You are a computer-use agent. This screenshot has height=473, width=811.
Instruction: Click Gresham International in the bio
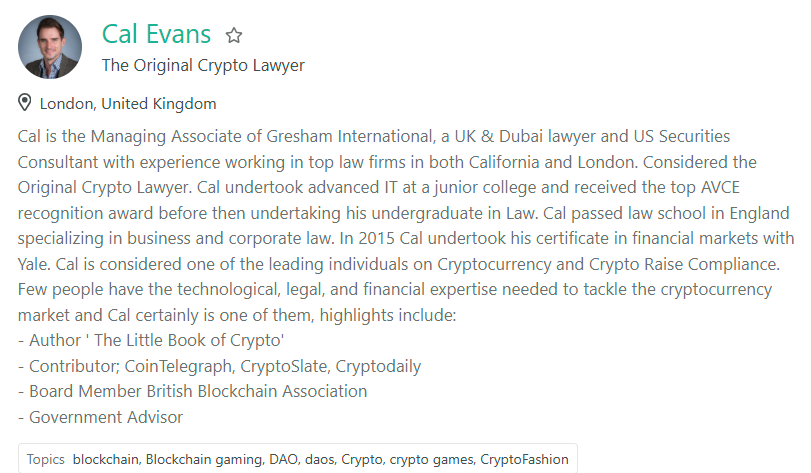(349, 136)
